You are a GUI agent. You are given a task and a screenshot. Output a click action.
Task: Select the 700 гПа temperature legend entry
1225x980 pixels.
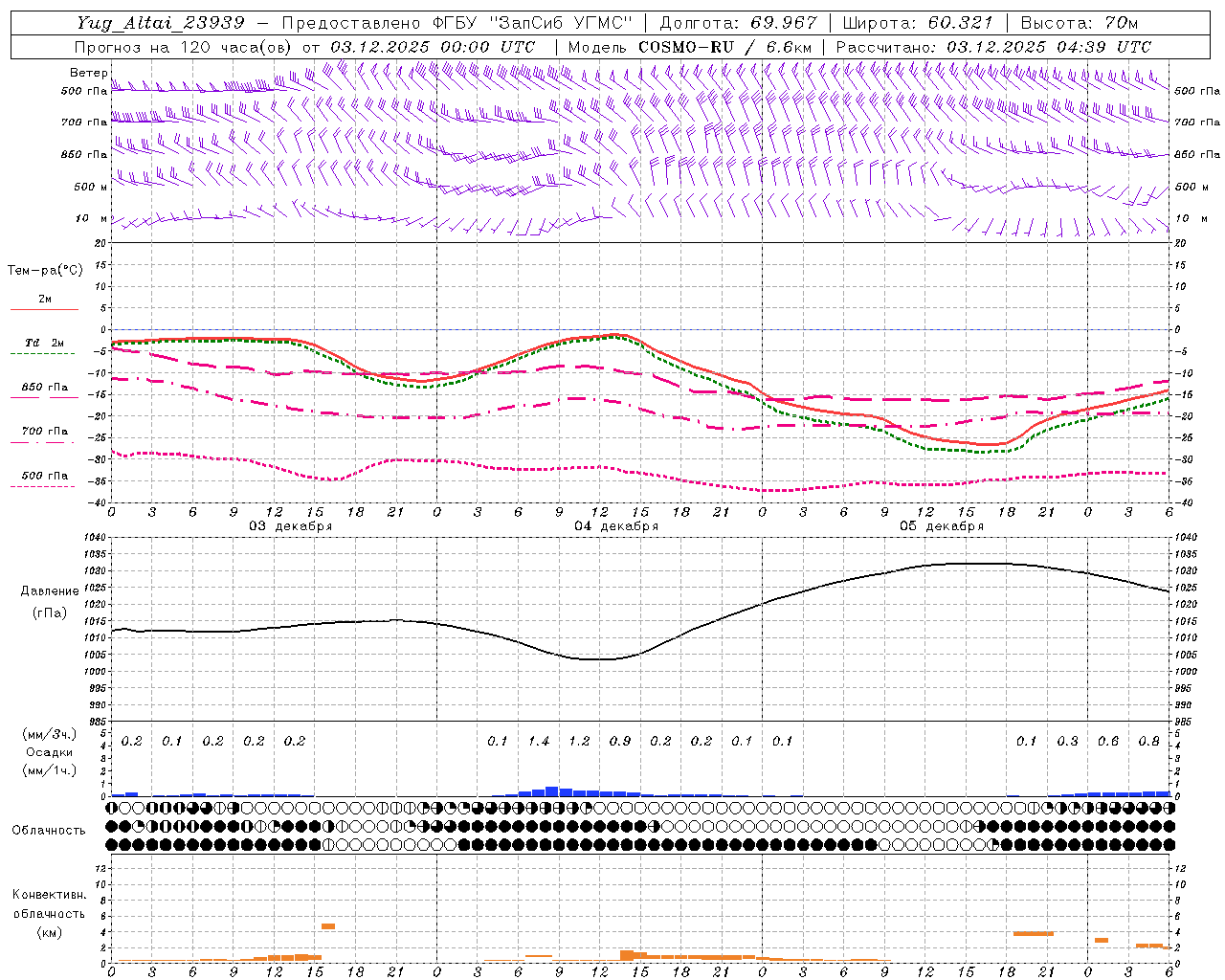coord(45,432)
